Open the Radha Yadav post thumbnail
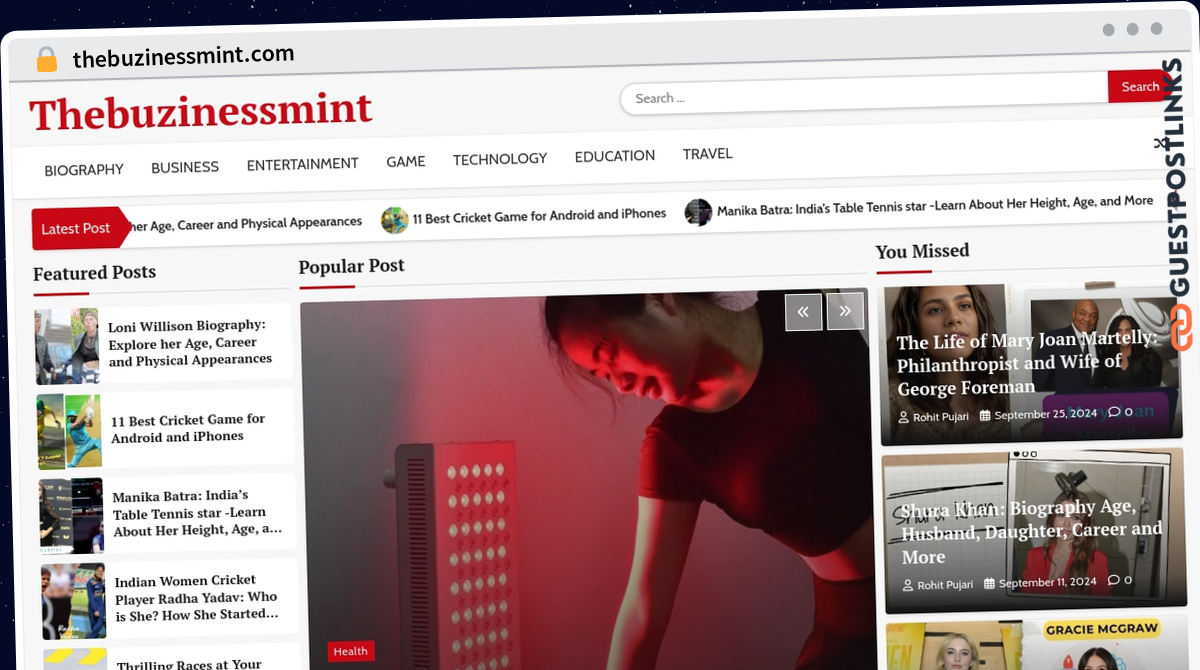The image size is (1200, 670). click(x=74, y=601)
